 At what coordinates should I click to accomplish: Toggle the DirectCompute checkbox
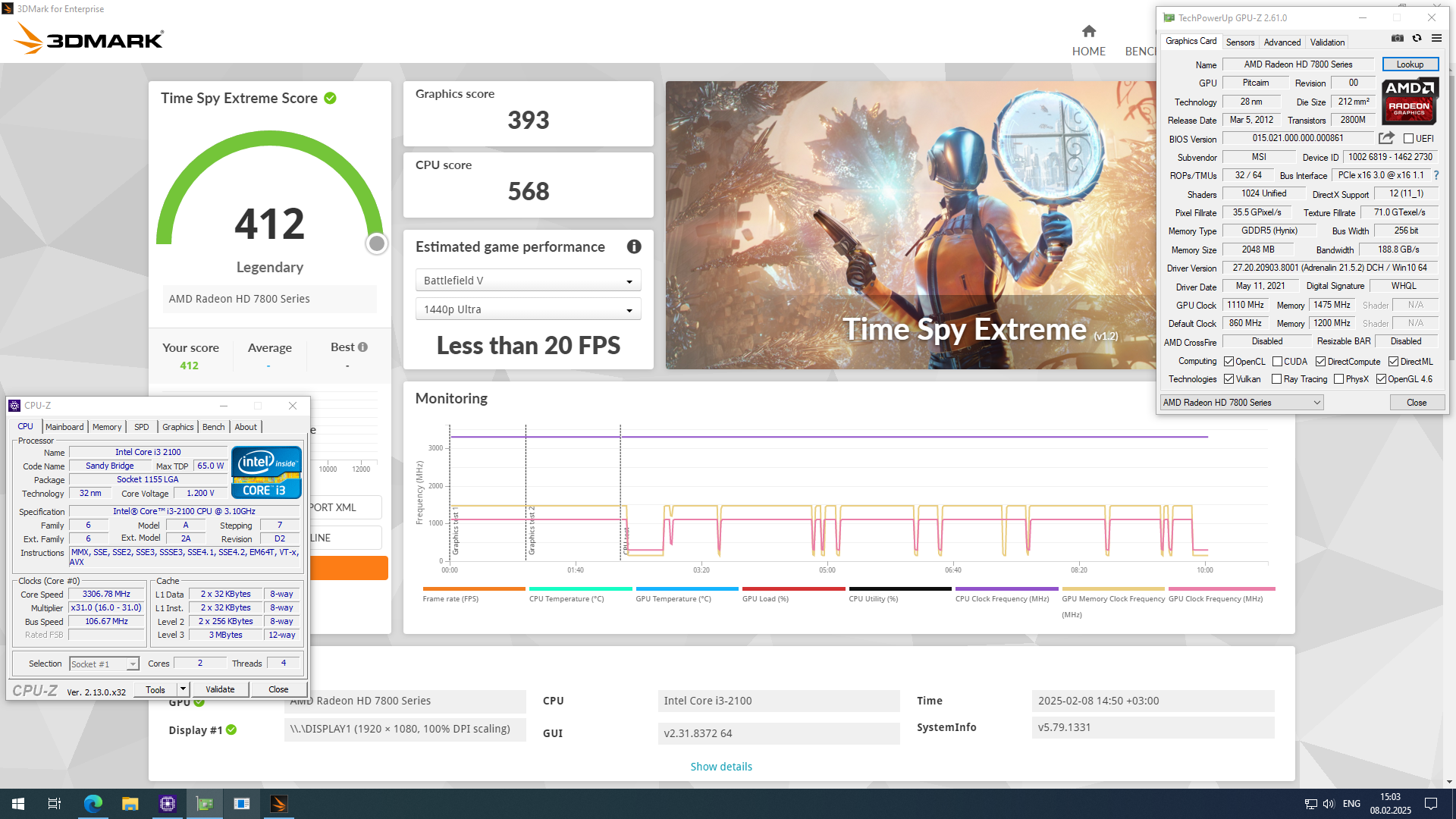[1320, 362]
